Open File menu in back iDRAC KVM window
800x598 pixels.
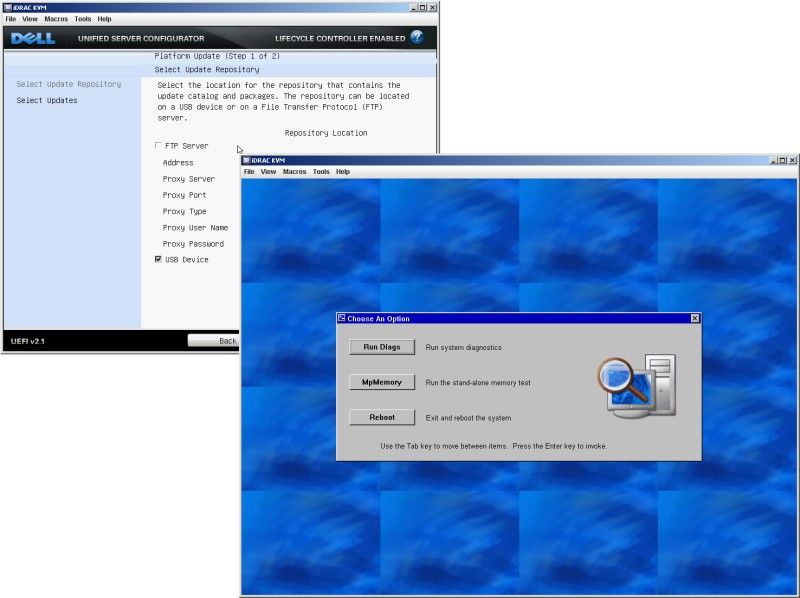pos(11,19)
